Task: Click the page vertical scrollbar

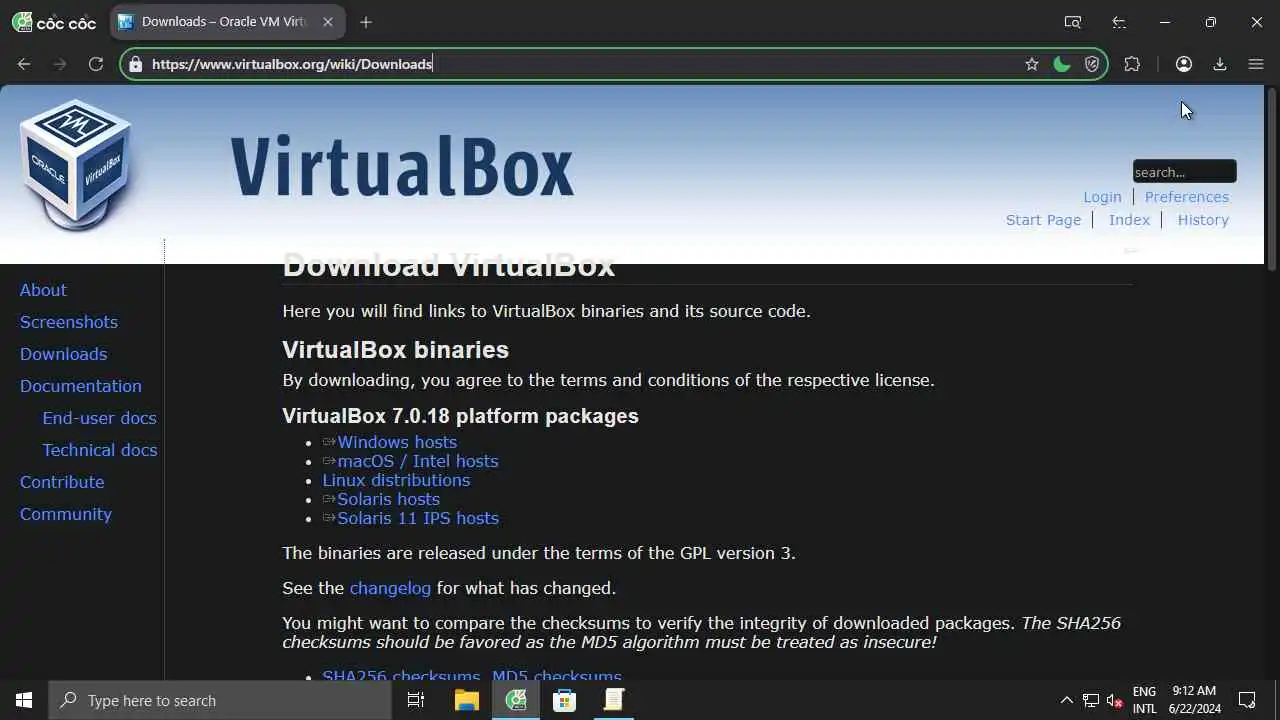Action: (x=1272, y=180)
